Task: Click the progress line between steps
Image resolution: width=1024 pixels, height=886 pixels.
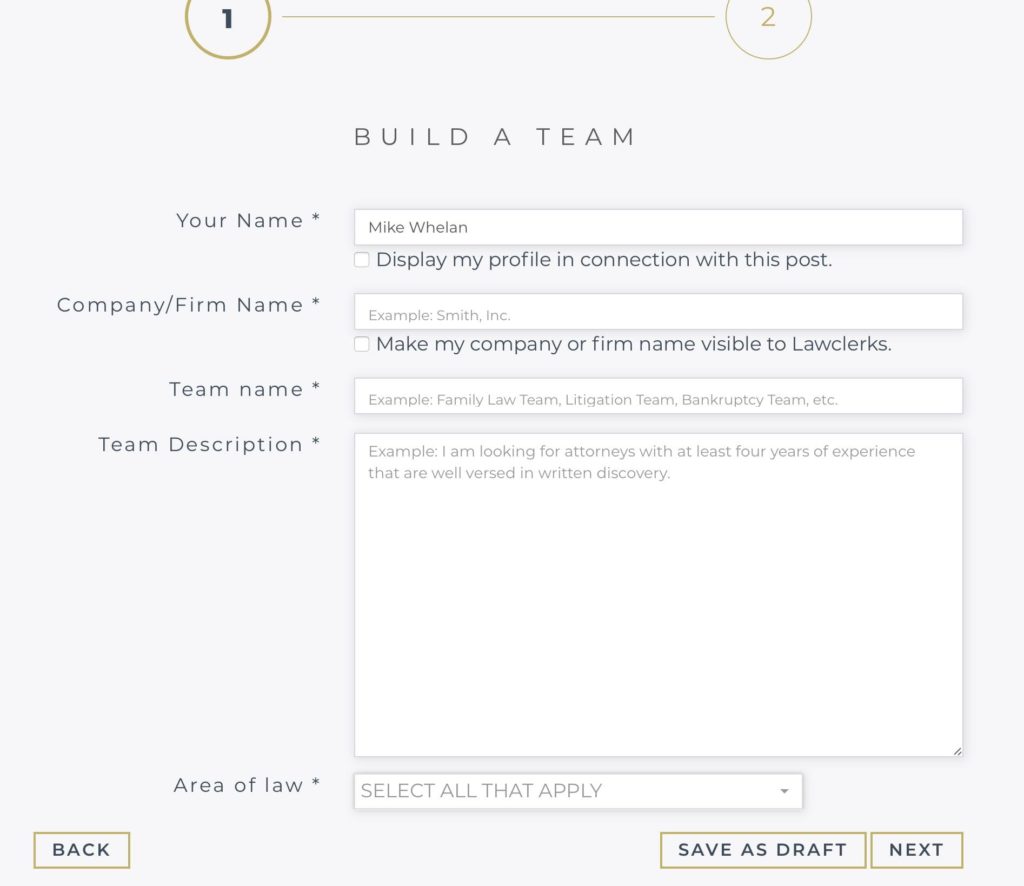Action: [x=498, y=17]
